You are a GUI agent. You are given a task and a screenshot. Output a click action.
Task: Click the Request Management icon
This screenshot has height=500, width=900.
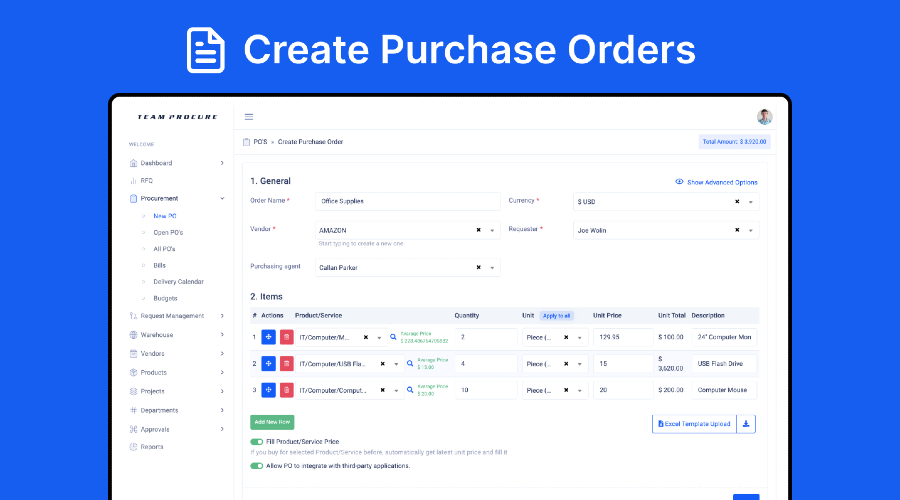(133, 316)
